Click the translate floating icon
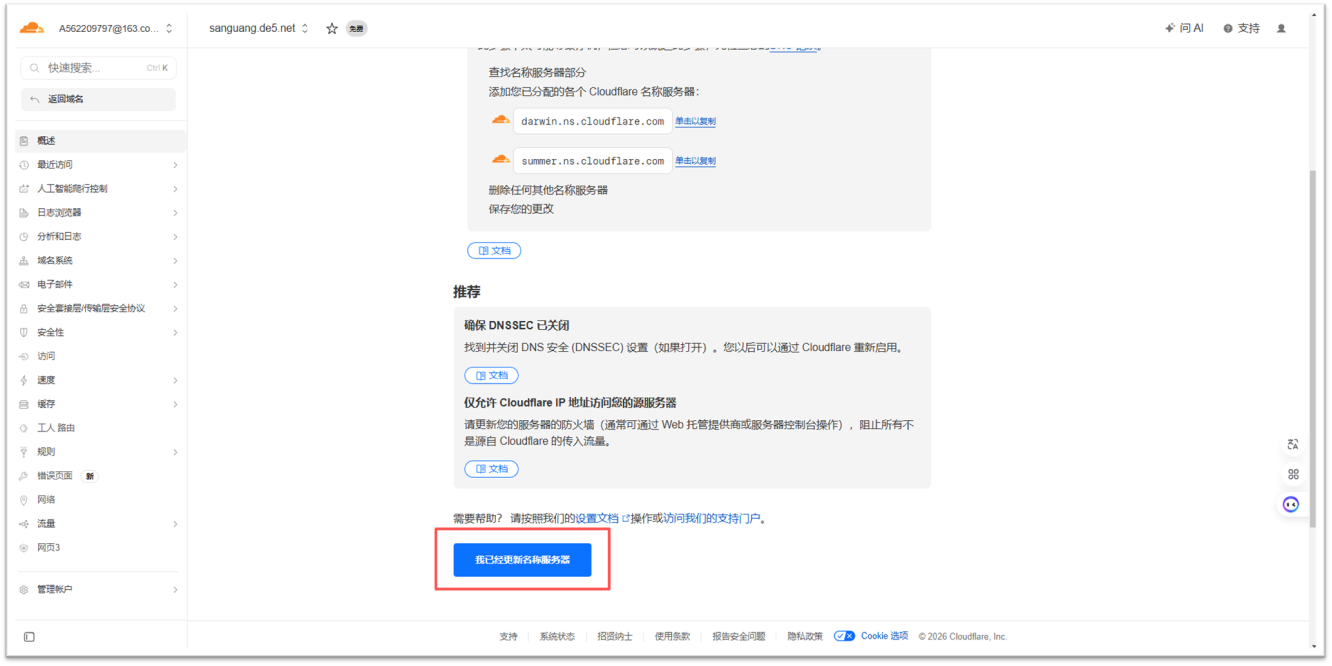 tap(1293, 444)
